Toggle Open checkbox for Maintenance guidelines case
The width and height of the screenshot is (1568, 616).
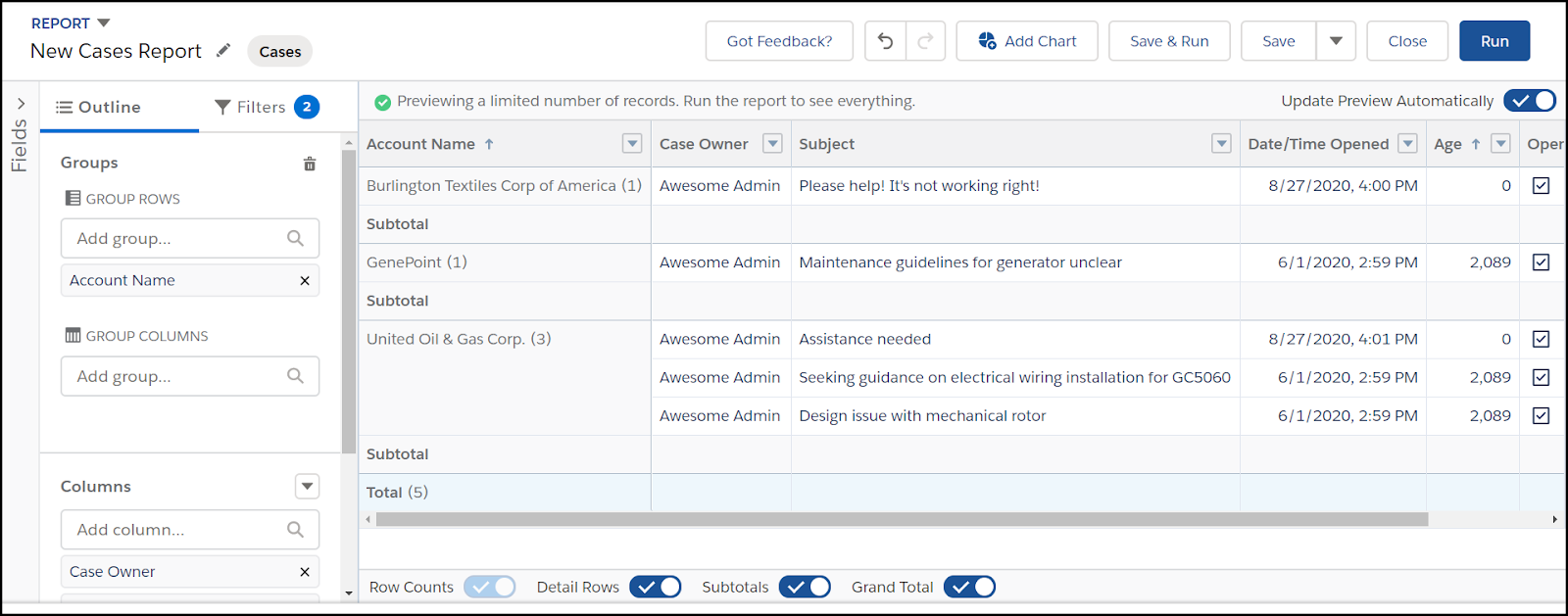coord(1541,261)
